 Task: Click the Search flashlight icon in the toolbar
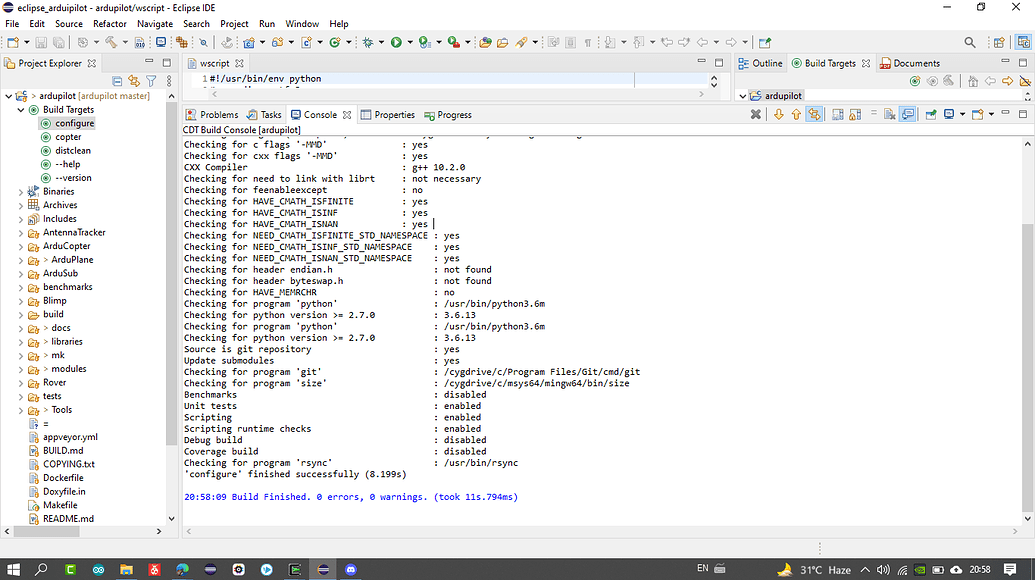pos(202,41)
